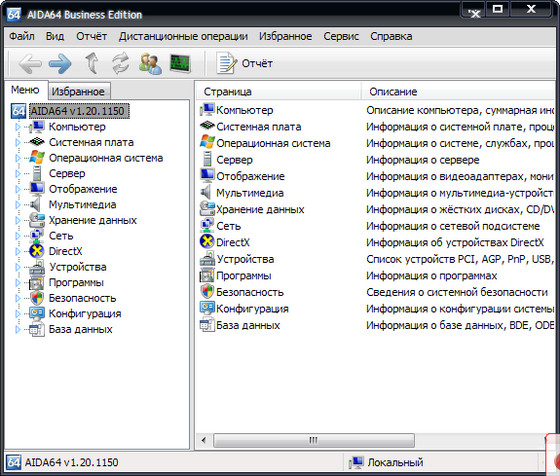Click Программы icon in the page list
Viewport: 560px width, 476px height.
pos(207,275)
